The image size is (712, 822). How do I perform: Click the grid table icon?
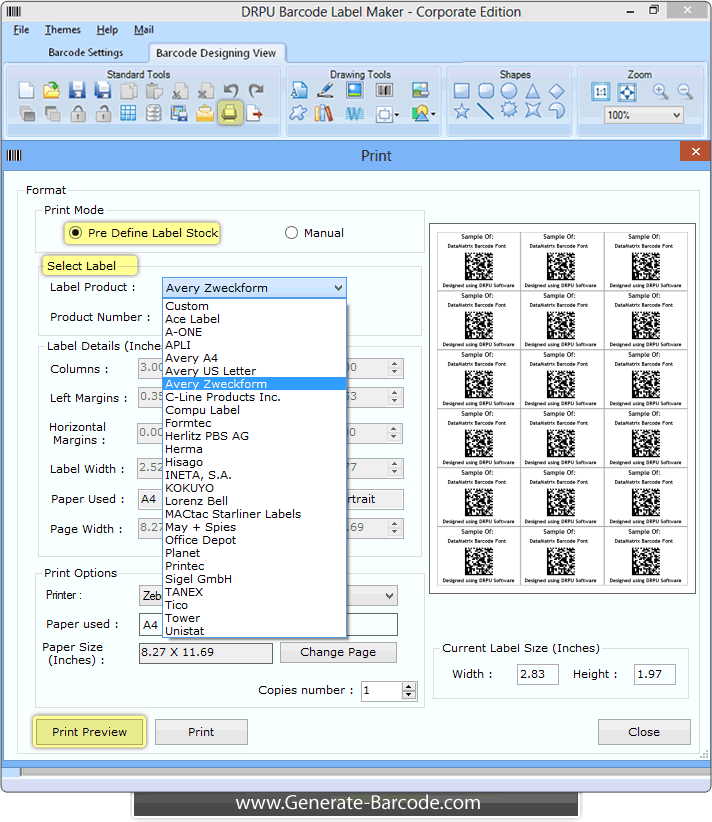point(128,113)
